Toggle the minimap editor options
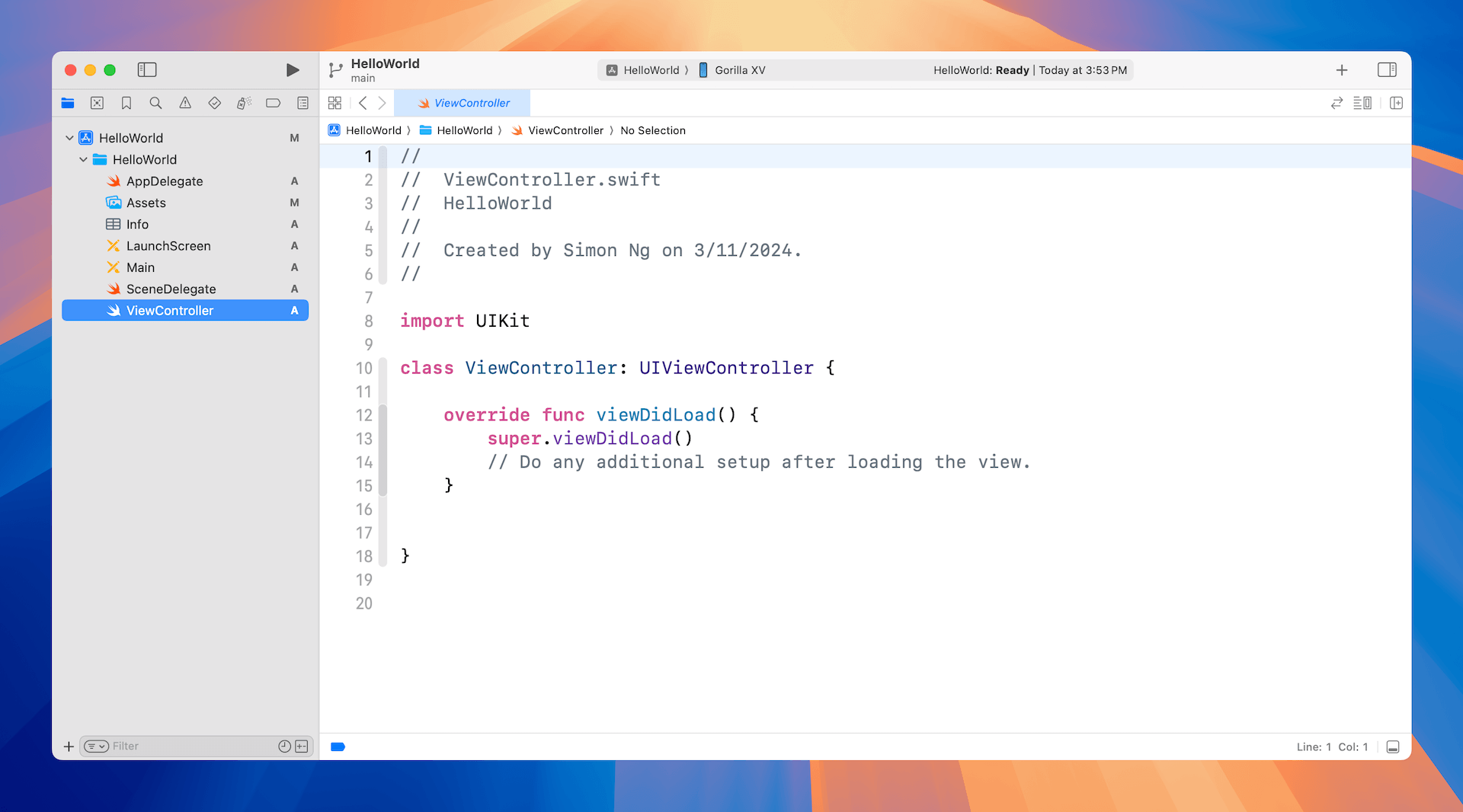 1363,103
